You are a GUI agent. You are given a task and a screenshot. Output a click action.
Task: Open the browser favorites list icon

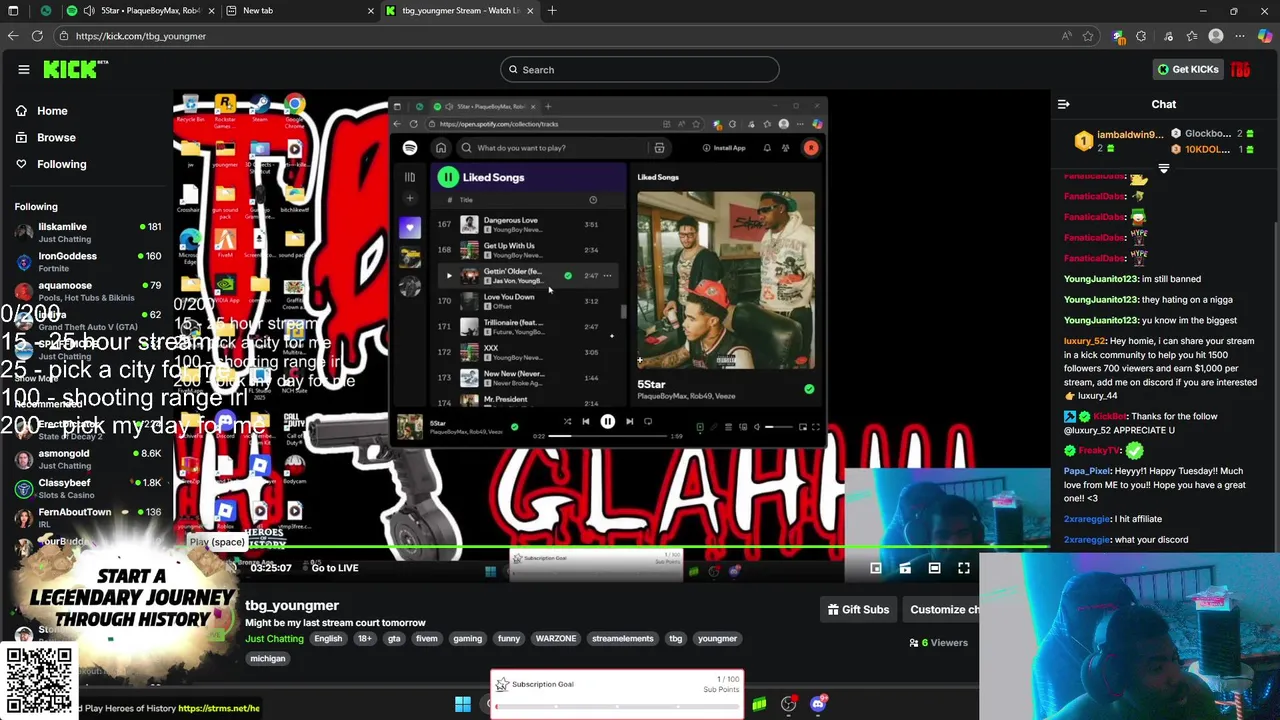pos(1192,36)
